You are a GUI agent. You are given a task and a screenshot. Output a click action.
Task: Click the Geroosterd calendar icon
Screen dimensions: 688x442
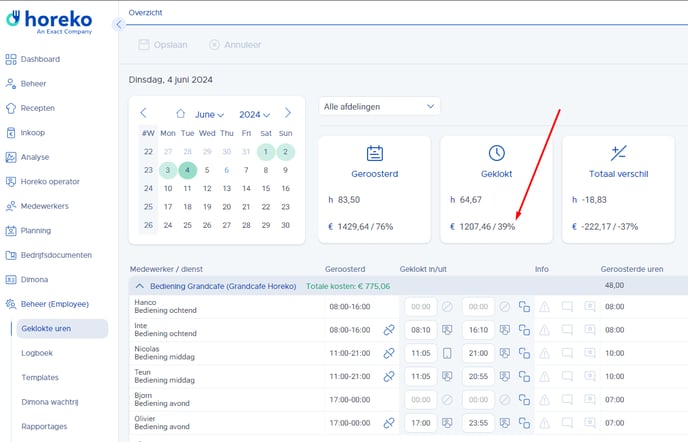pyautogui.click(x=375, y=153)
